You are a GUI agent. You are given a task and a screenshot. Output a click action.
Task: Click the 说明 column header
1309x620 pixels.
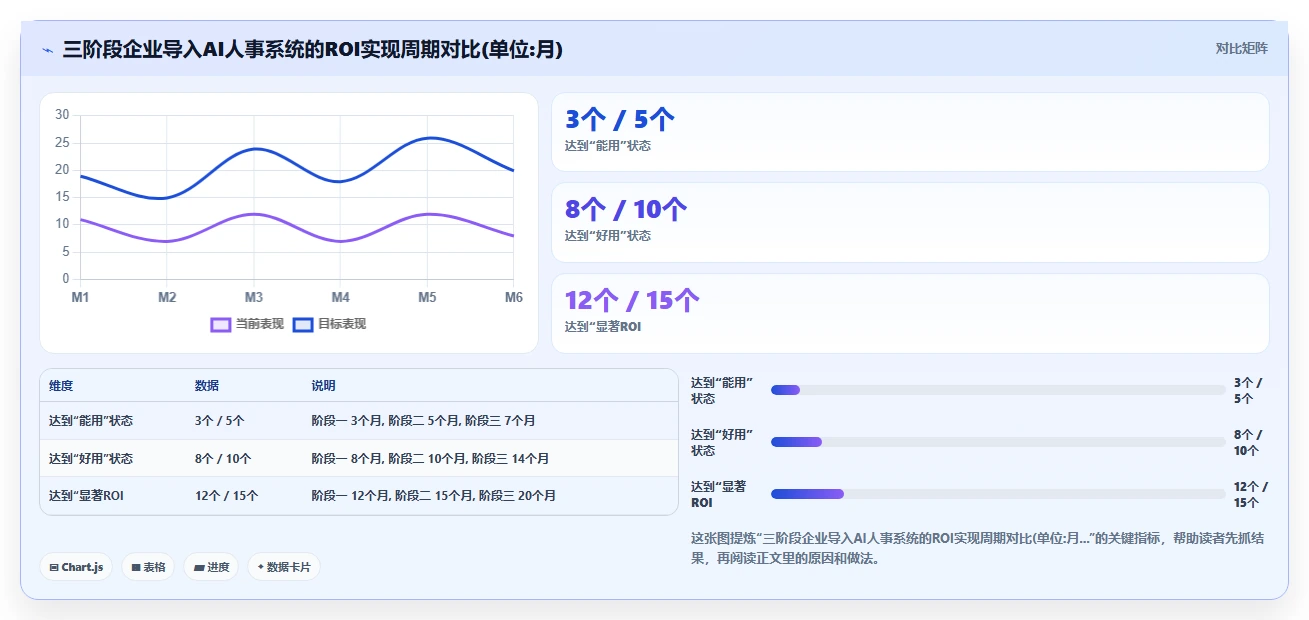(324, 386)
